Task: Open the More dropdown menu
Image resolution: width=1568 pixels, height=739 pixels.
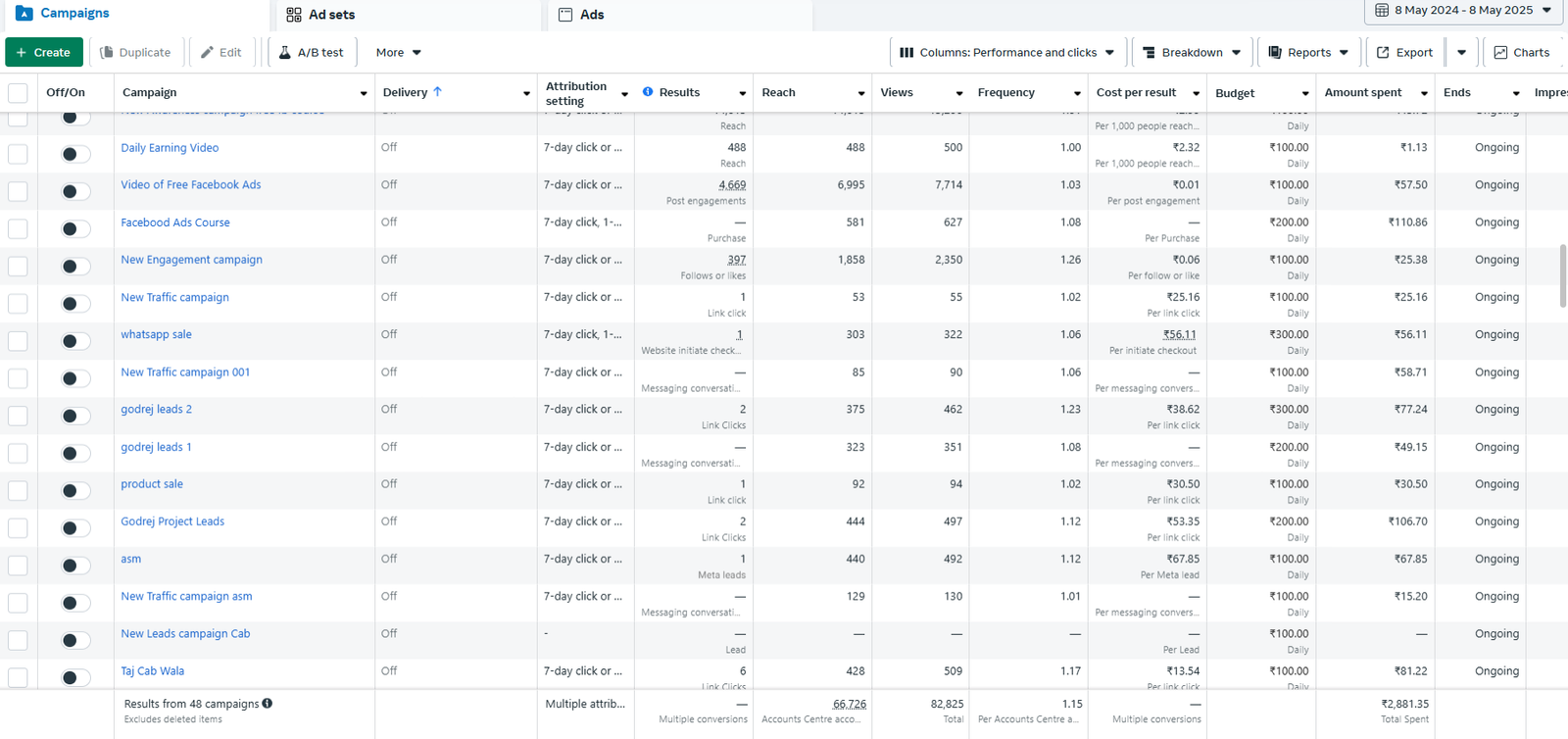Action: pos(398,53)
